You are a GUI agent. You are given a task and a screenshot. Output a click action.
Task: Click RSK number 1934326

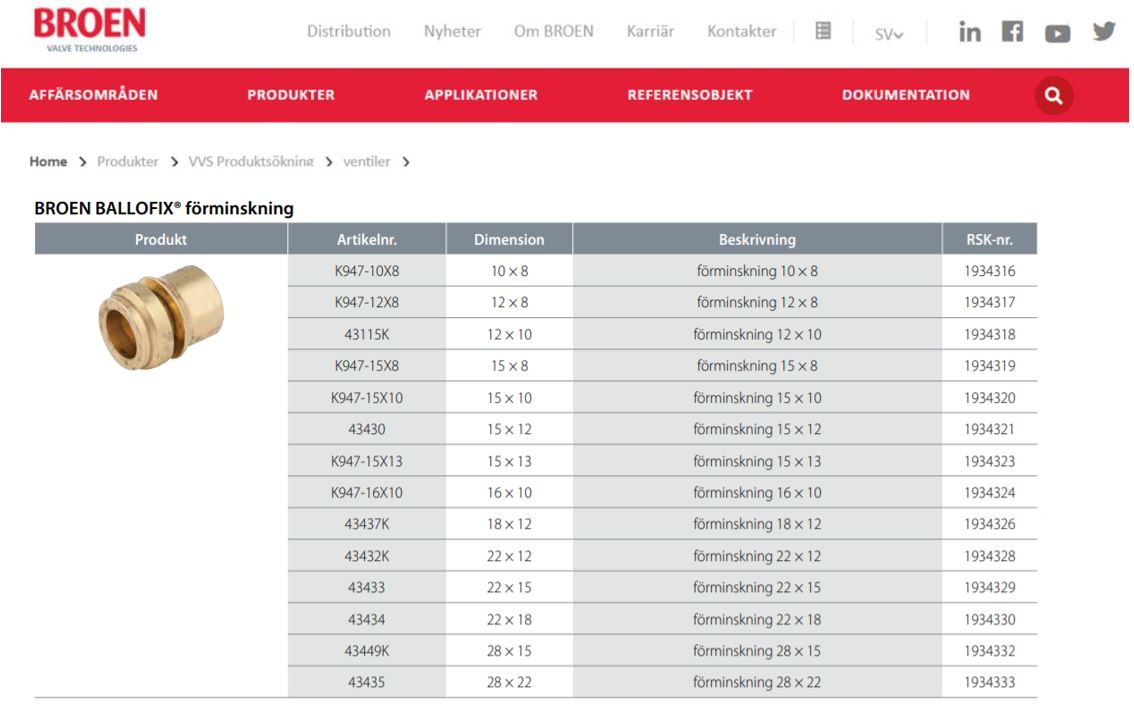point(989,524)
